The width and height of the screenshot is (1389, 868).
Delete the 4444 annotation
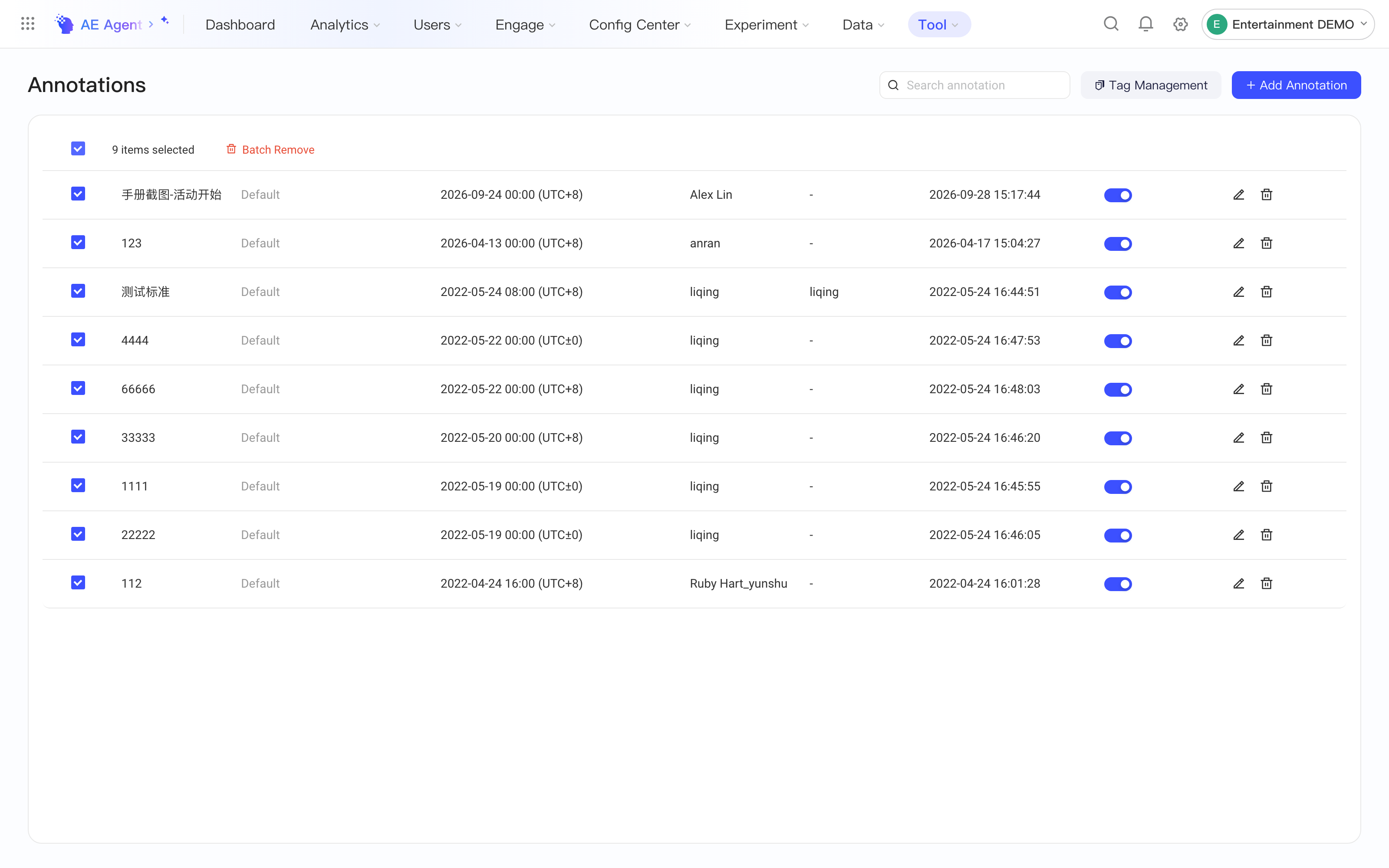pyautogui.click(x=1266, y=340)
